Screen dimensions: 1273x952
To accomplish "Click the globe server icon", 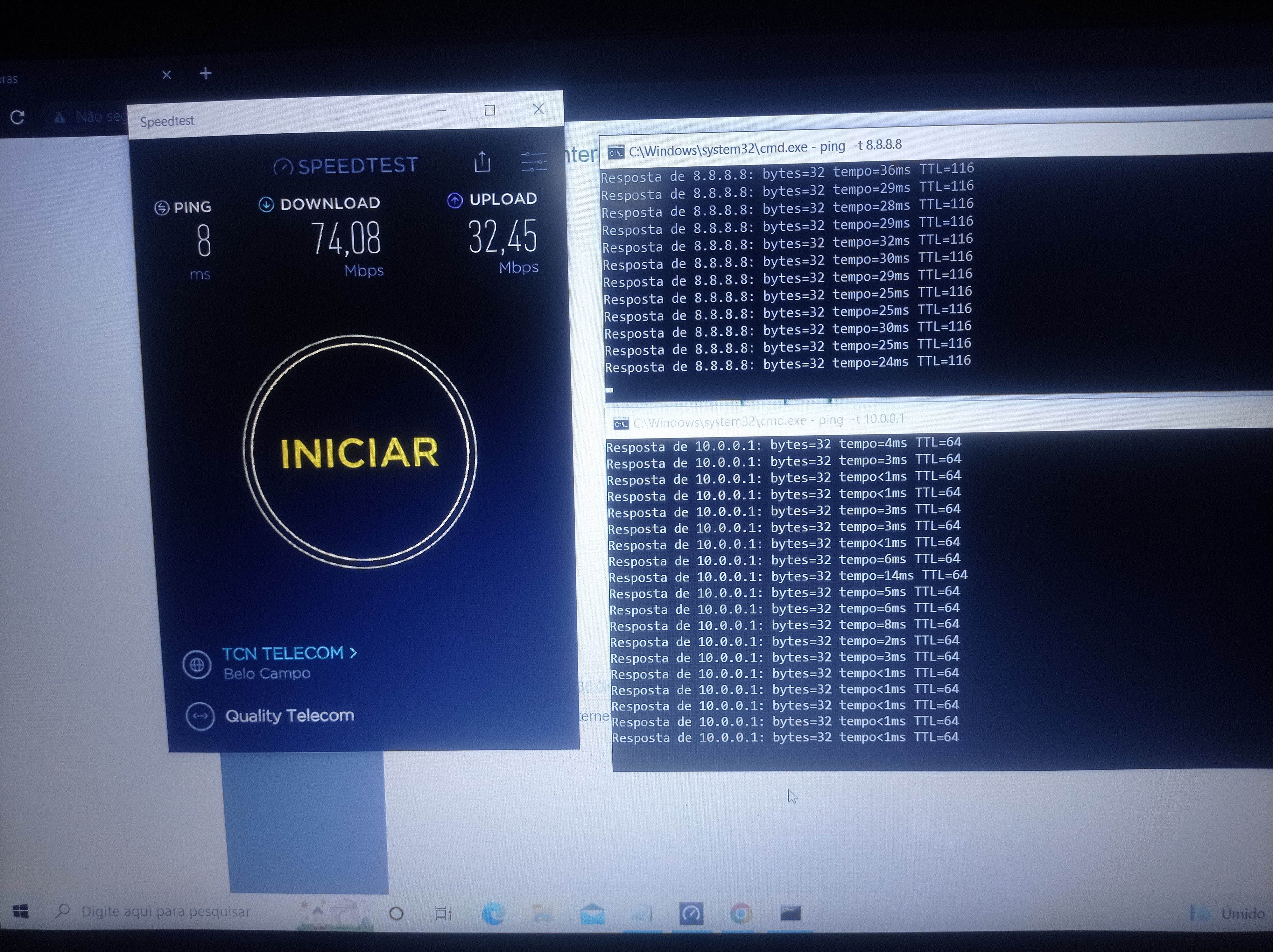I will point(197,665).
